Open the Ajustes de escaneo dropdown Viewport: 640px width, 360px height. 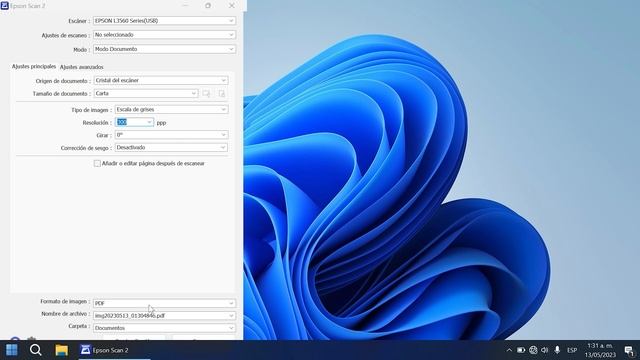pyautogui.click(x=164, y=35)
